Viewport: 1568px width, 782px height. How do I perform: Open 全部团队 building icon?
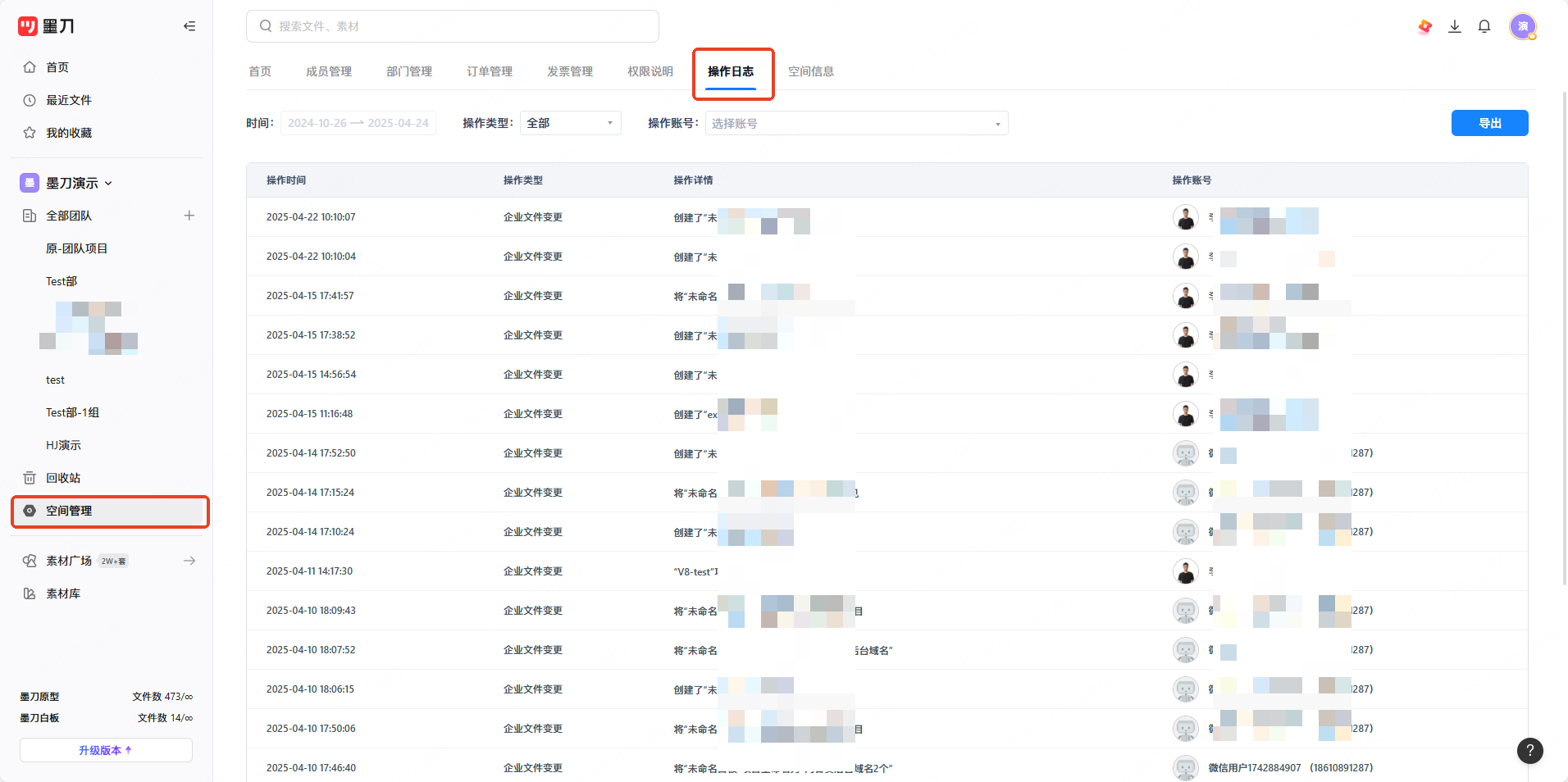point(30,216)
